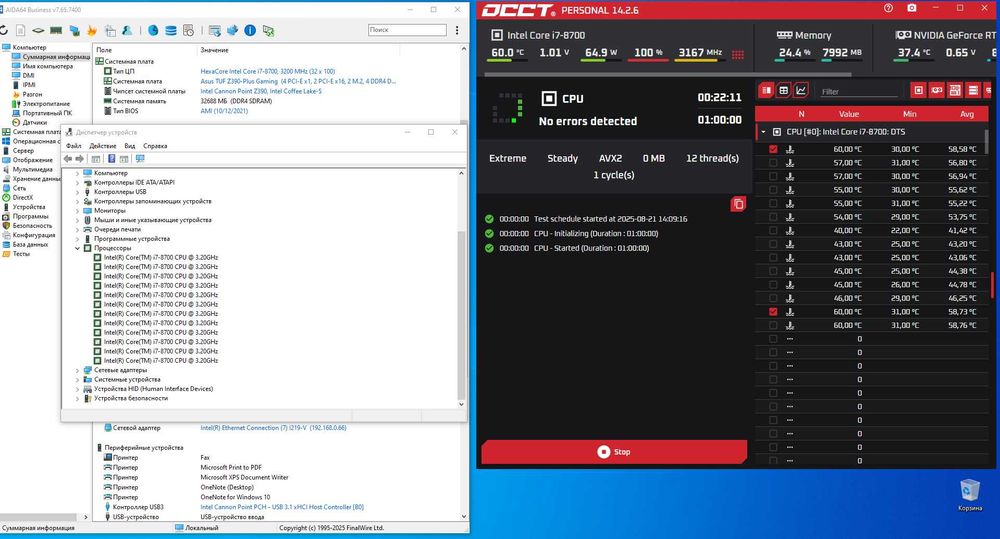Sort the OCCT table by the Avg column

click(966, 114)
